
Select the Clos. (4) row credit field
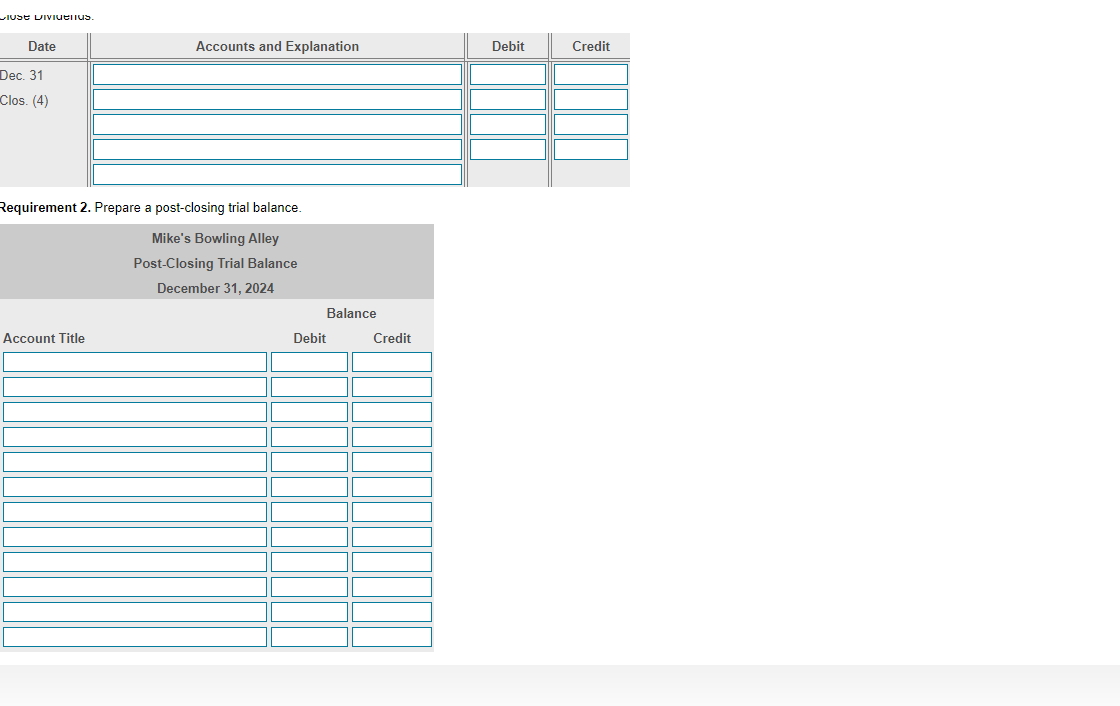[x=591, y=99]
